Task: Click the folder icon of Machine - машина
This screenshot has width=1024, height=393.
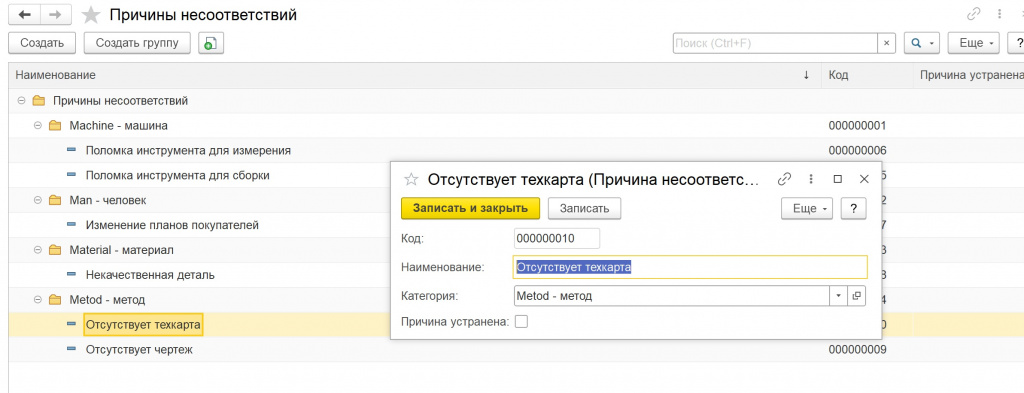Action: point(55,125)
